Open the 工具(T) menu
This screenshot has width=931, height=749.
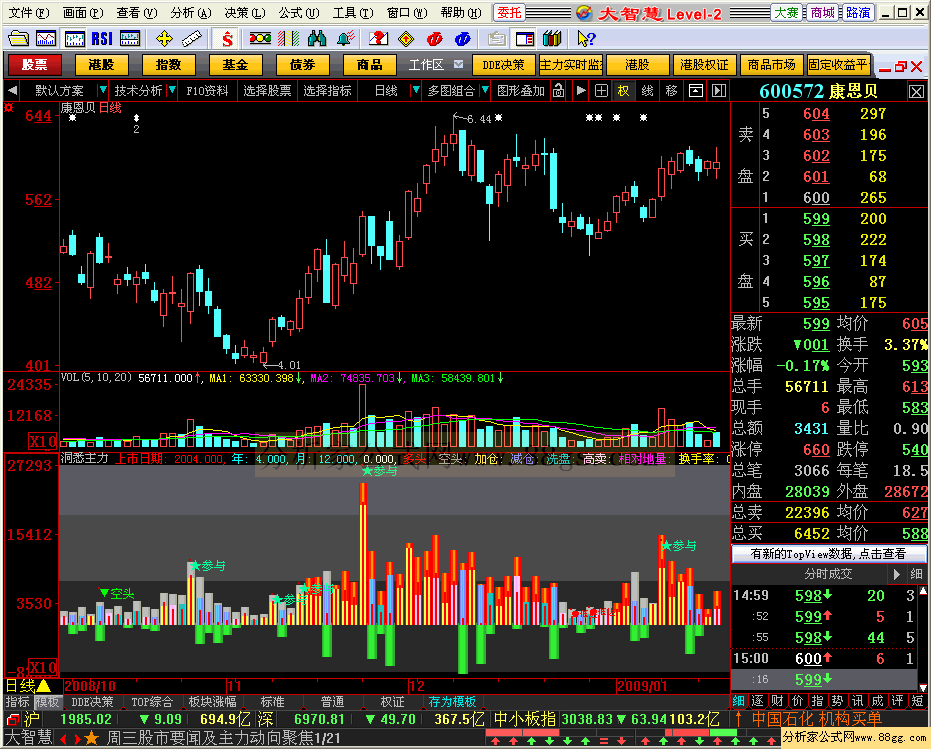353,12
